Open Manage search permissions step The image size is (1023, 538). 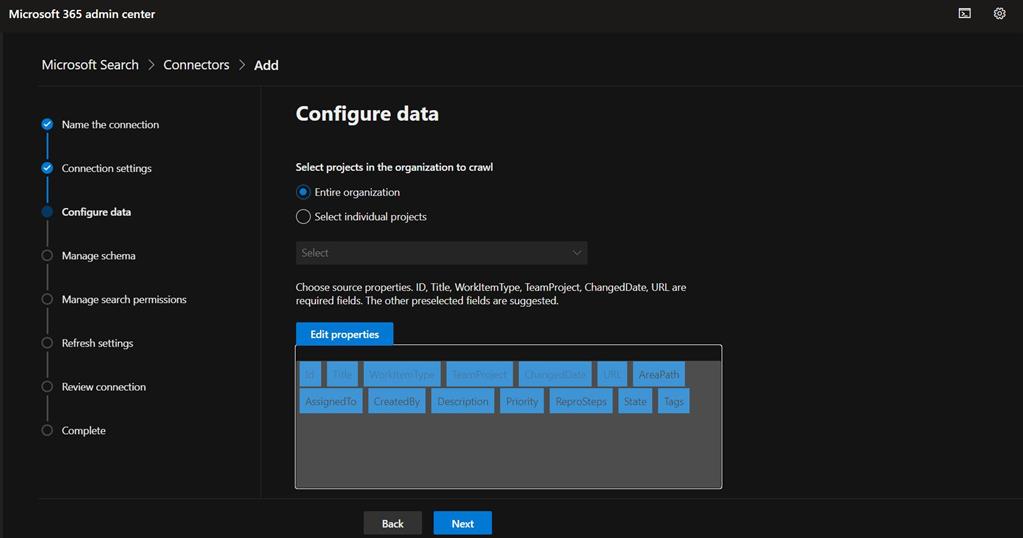(x=123, y=300)
